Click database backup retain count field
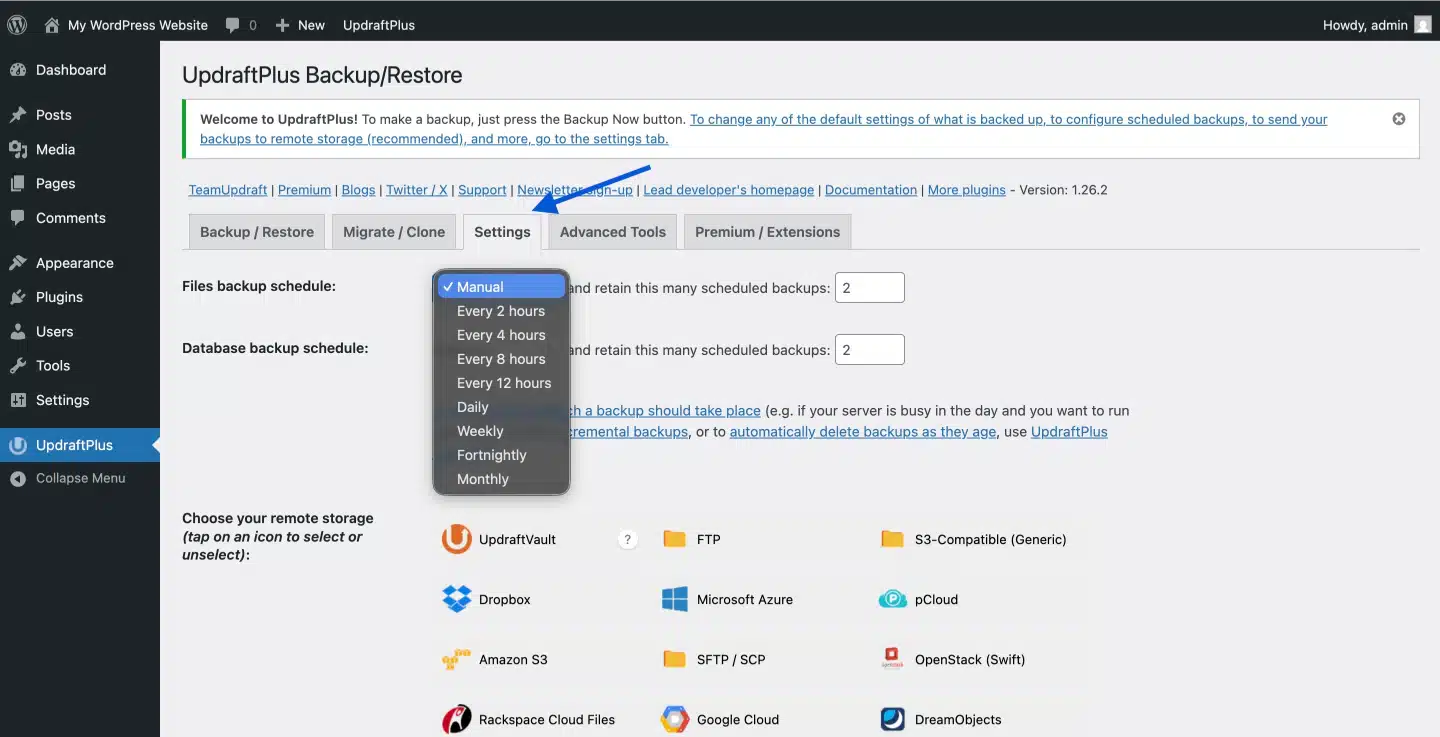 [870, 350]
